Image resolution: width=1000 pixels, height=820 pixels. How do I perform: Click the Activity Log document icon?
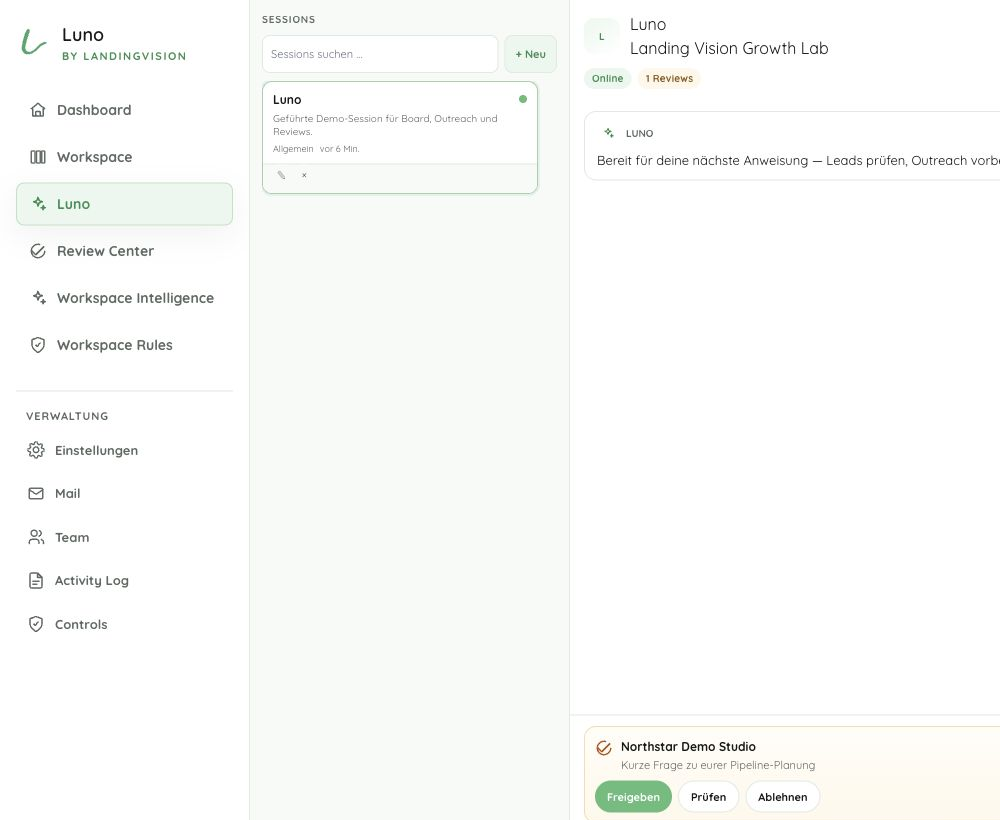(36, 580)
